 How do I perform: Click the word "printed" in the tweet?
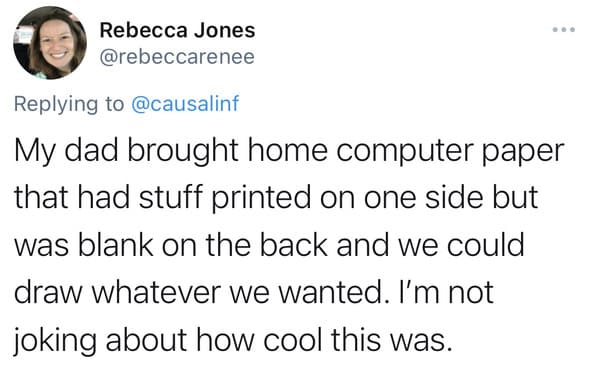[261, 199]
